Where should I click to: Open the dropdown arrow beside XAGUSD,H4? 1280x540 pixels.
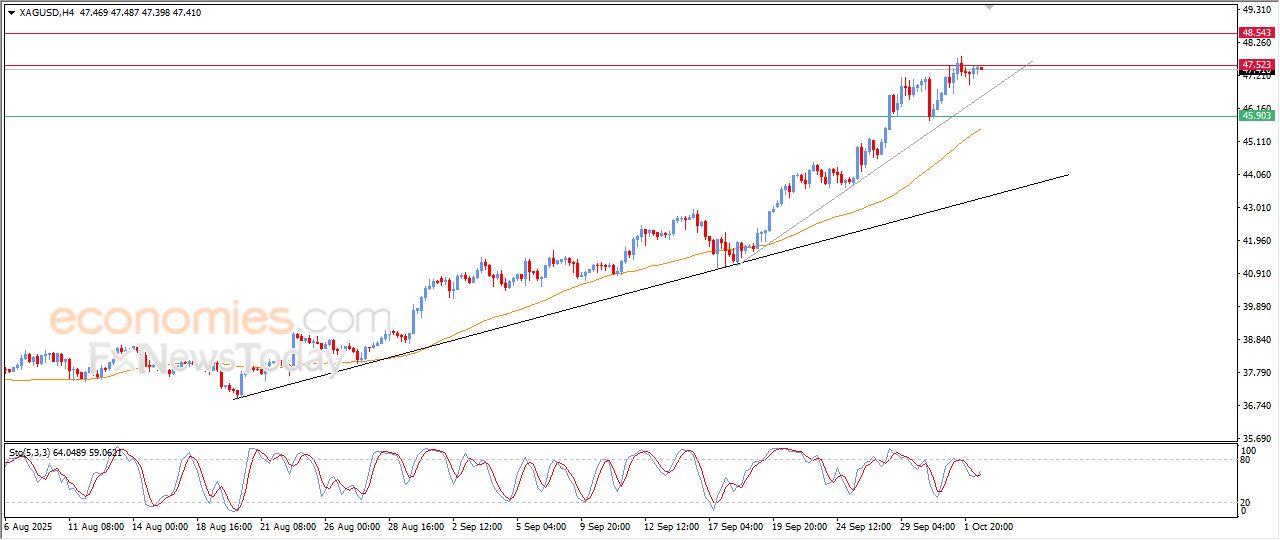coord(11,13)
